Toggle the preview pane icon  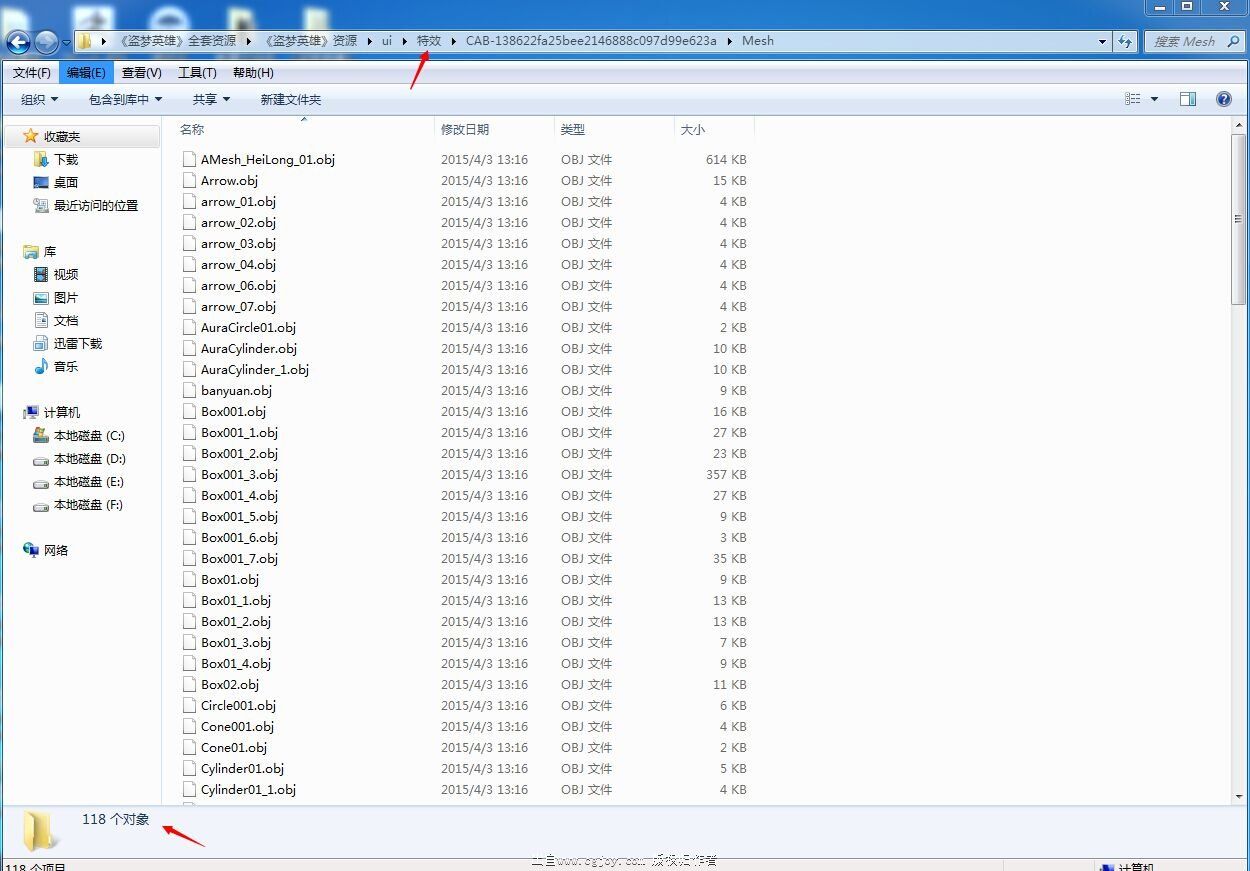[x=1188, y=99]
